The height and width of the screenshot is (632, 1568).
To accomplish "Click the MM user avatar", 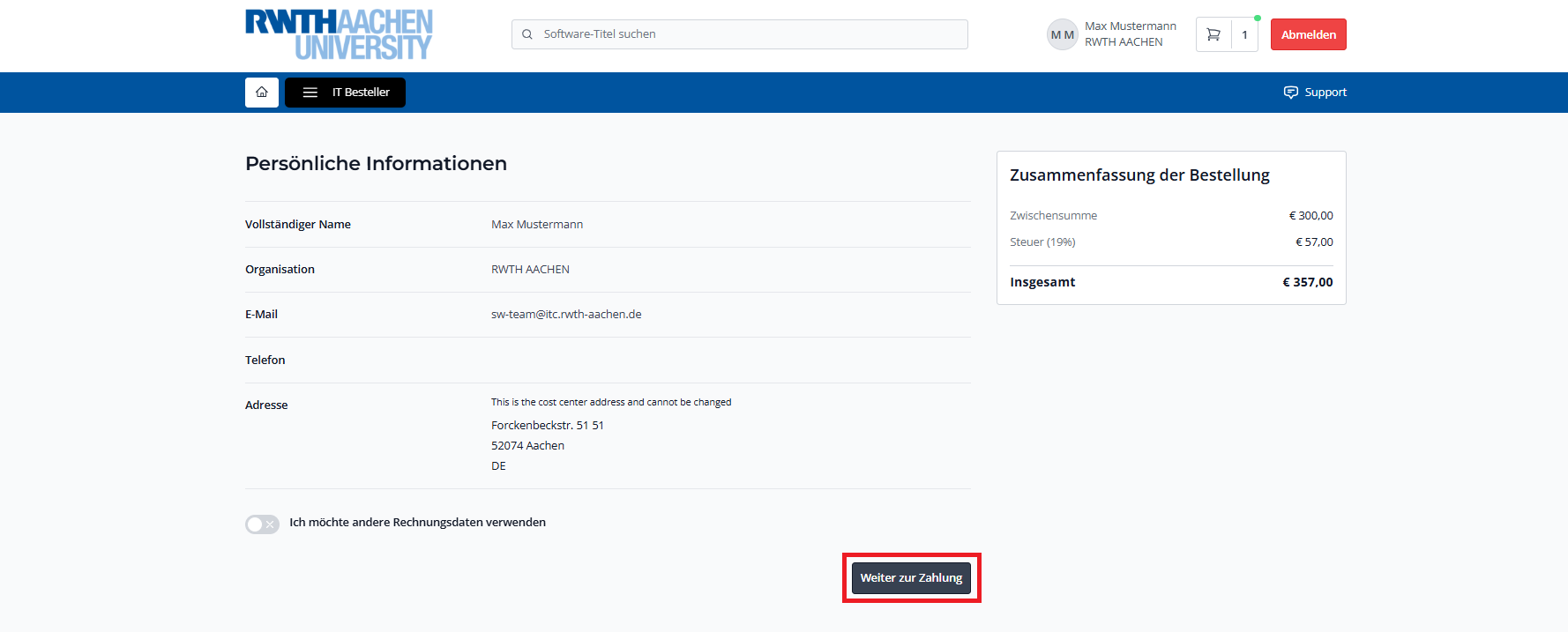I will pos(1062,35).
